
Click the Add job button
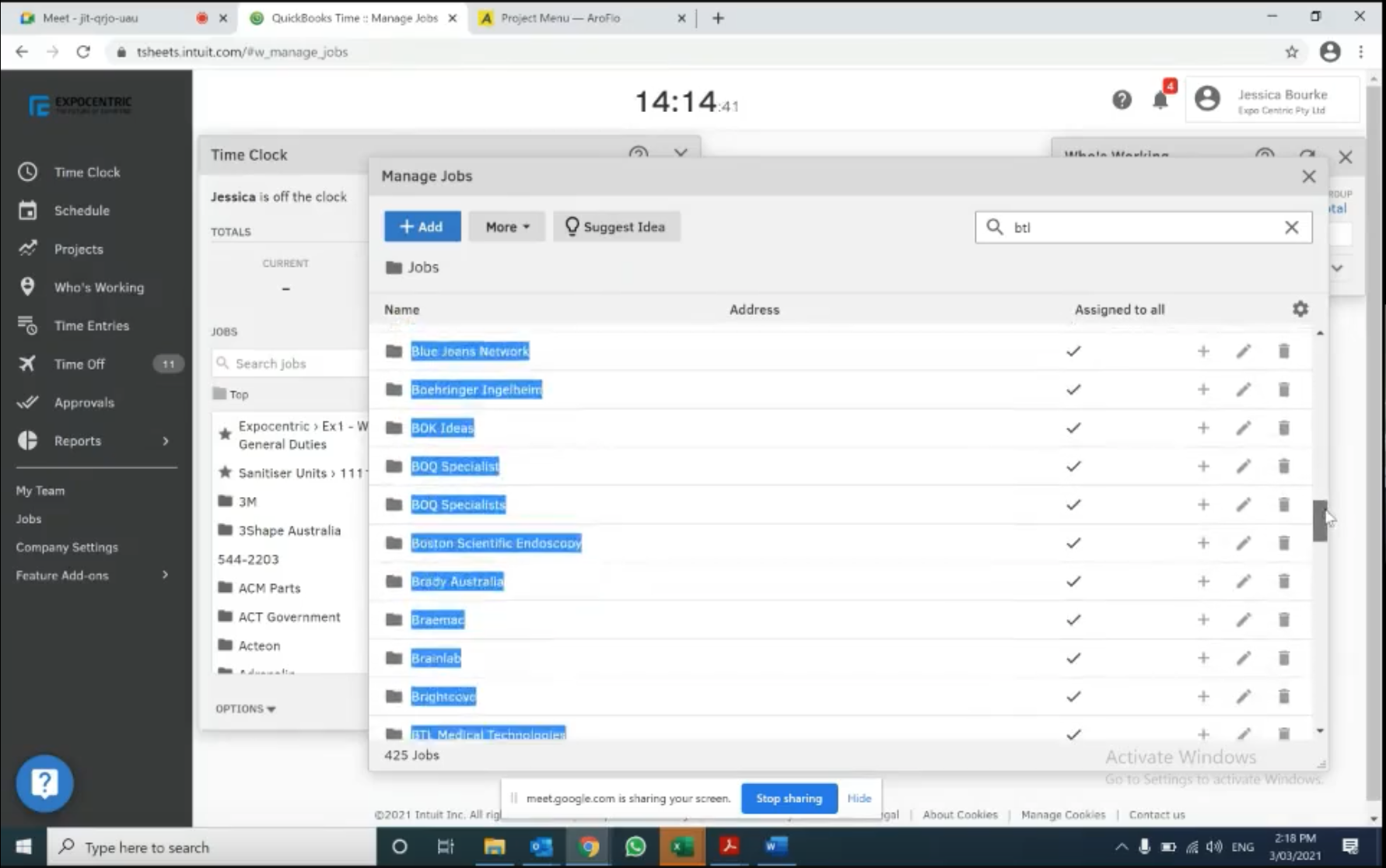coord(422,226)
